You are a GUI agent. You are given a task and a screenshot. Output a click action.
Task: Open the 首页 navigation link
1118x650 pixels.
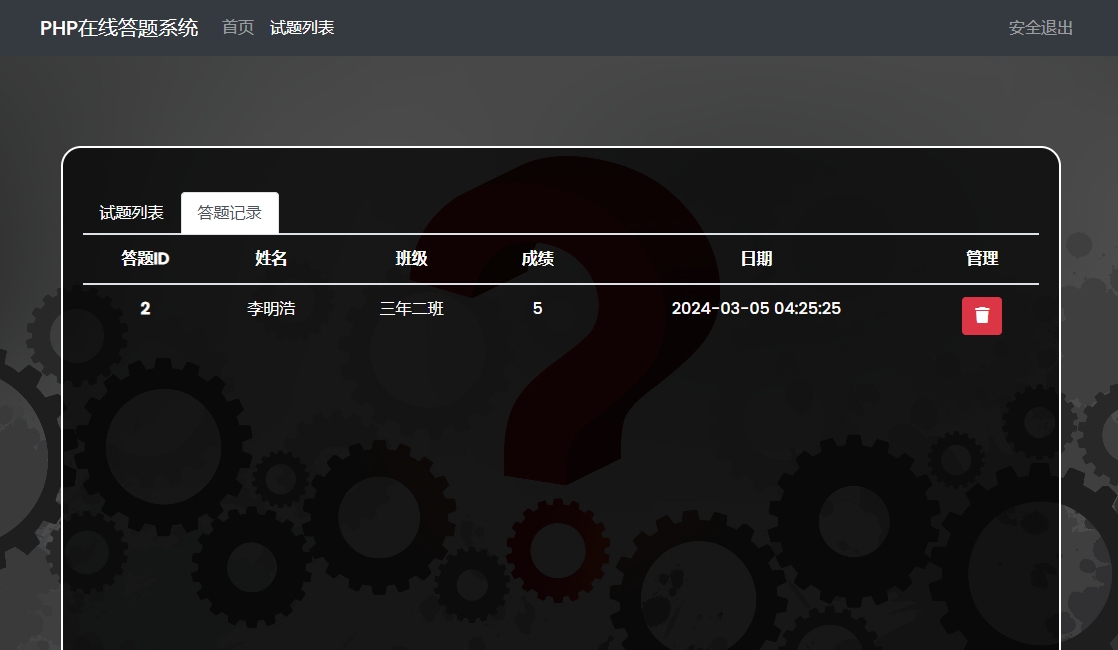238,28
